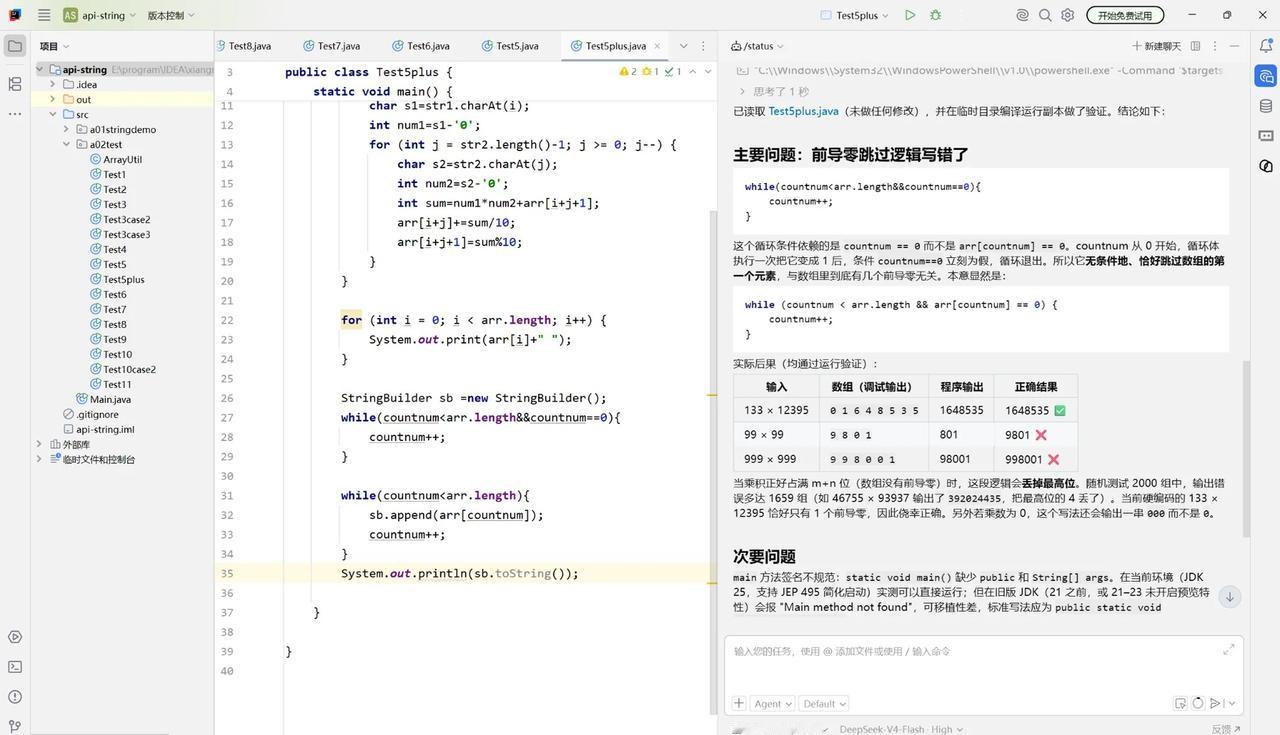Show hidden editor tabs dropdown chevron

click(x=684, y=46)
